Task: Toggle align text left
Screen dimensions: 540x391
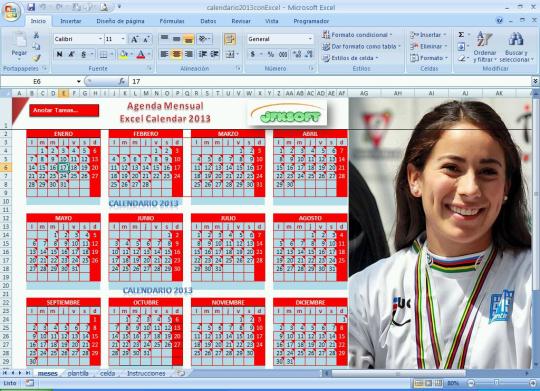Action: click(165, 54)
